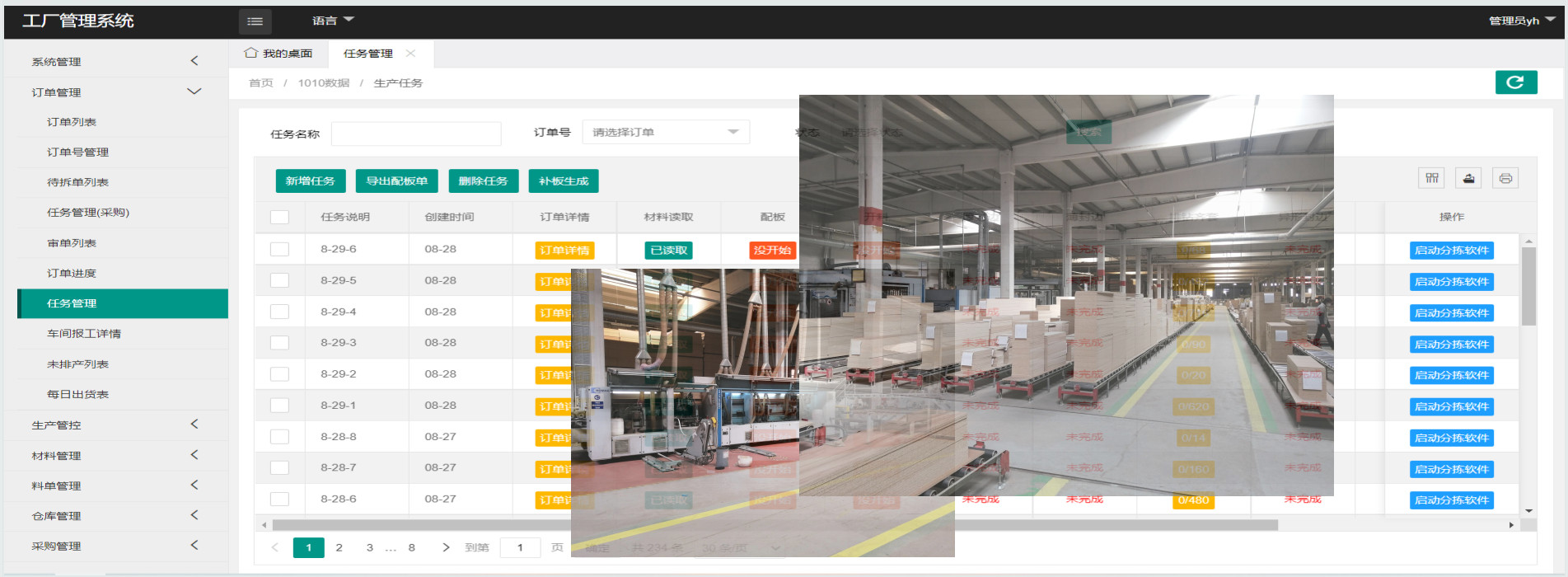This screenshot has height=577, width=1568.
Task: Open 审单列表 in the sidebar
Action: 123,243
